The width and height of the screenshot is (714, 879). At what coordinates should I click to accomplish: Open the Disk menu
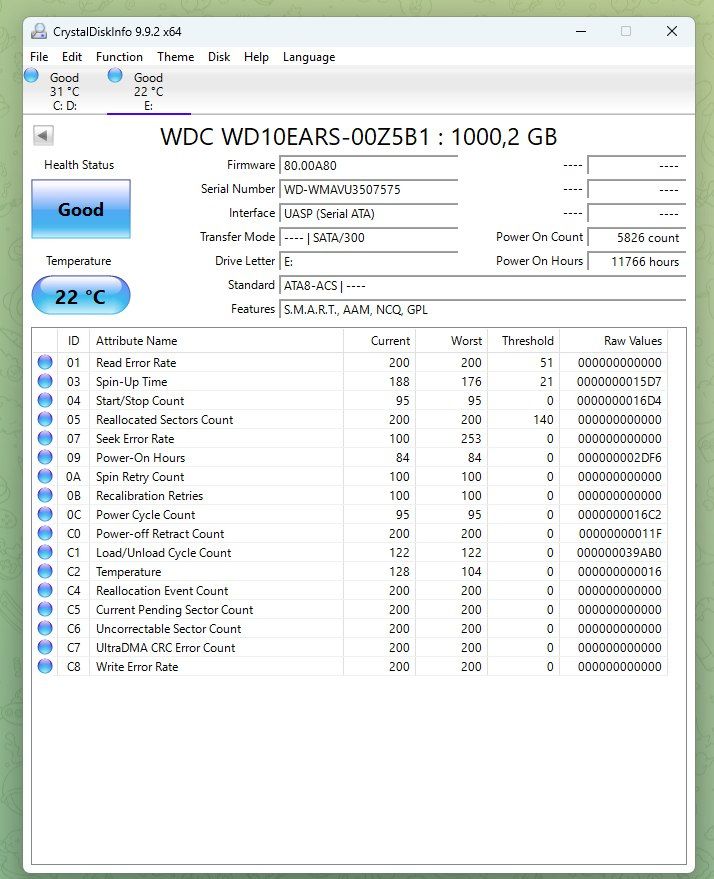pos(219,57)
